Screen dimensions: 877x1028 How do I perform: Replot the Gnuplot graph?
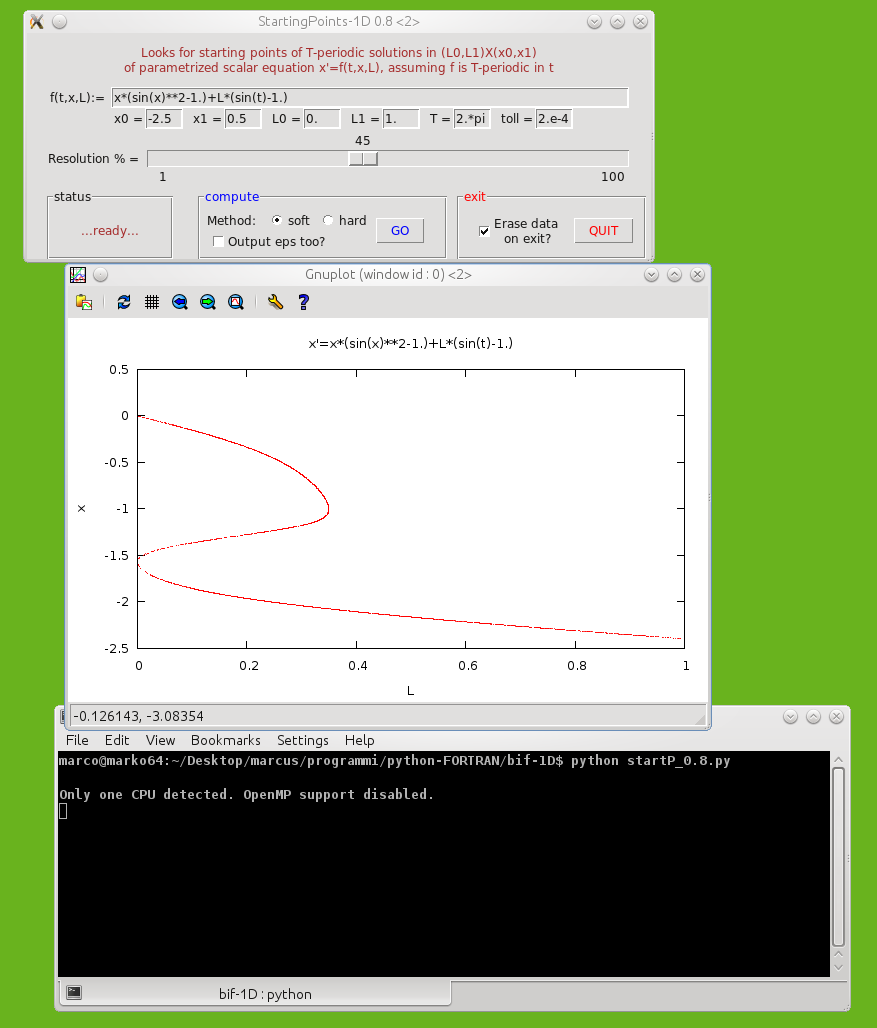(124, 302)
